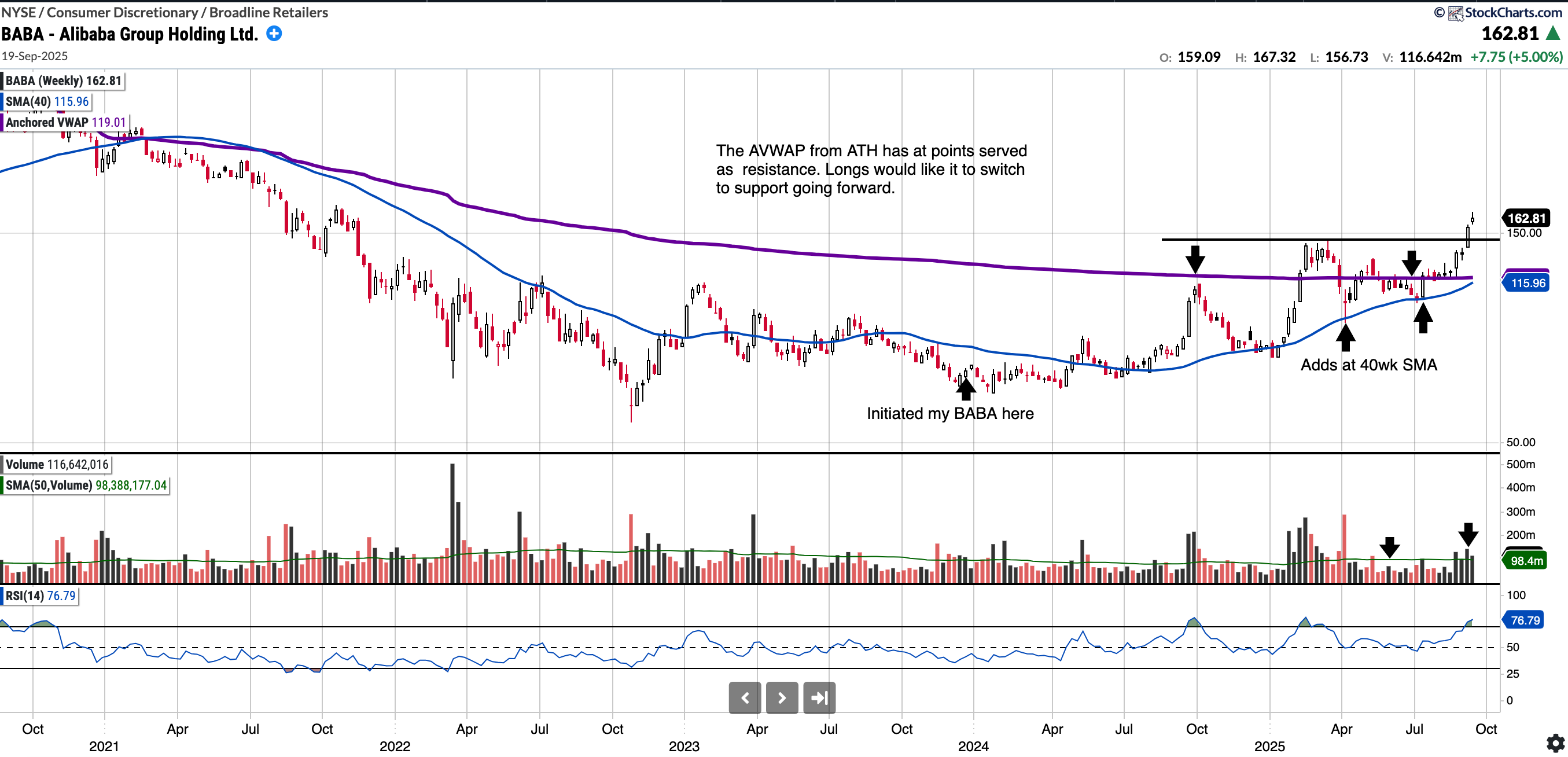
Task: Click the green up-triangle price indicator
Action: pos(1553,34)
